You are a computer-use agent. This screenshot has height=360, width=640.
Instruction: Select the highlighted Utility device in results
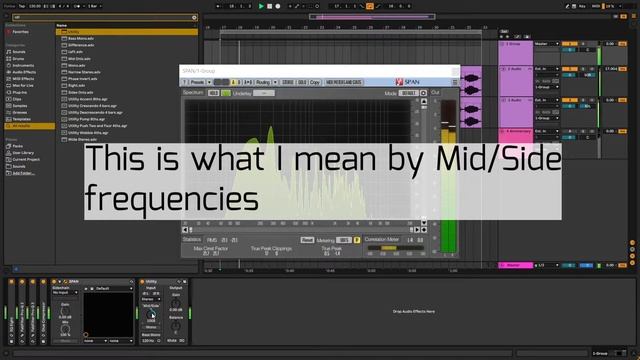tap(127, 32)
